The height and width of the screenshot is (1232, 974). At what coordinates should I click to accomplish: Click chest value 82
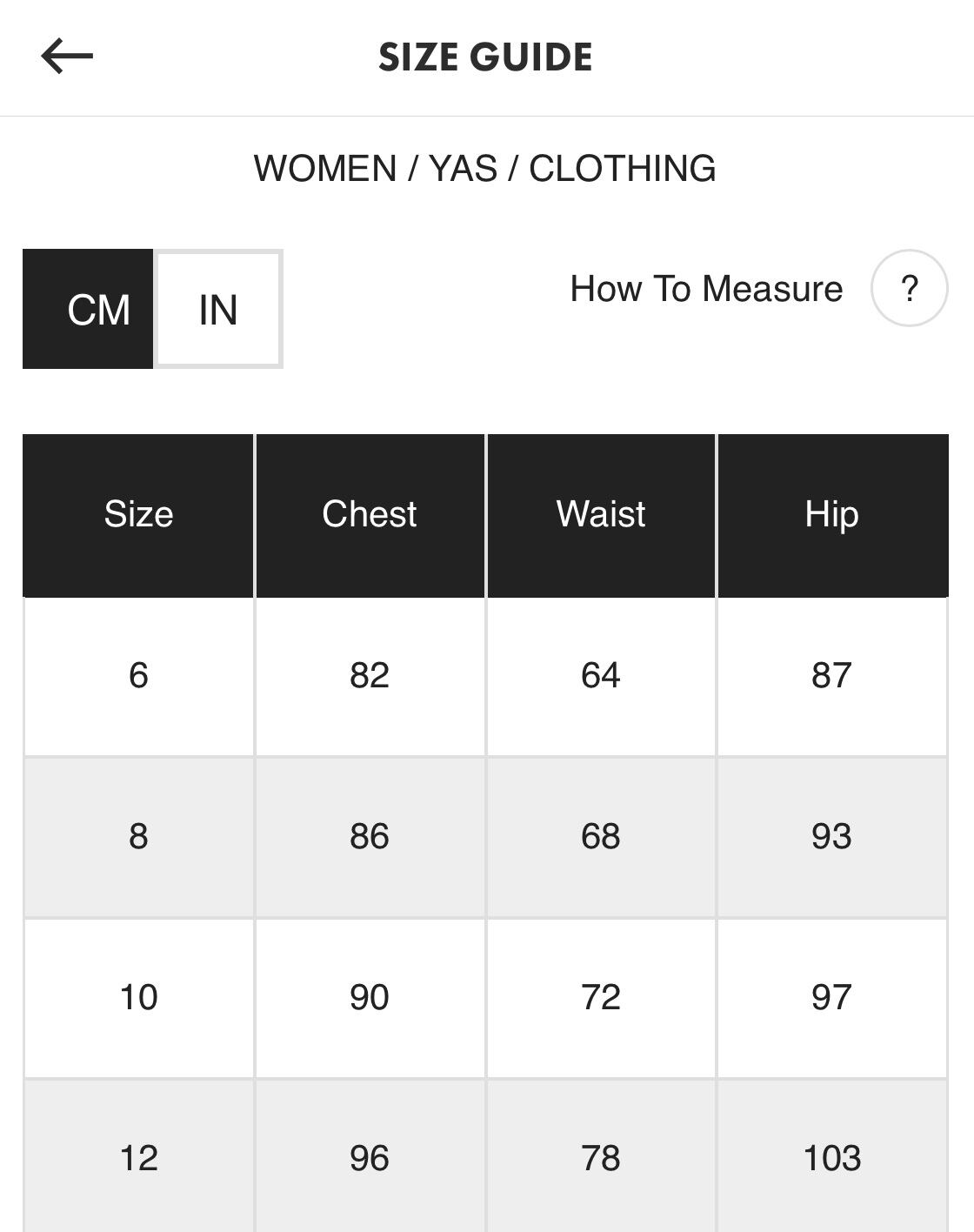point(370,675)
